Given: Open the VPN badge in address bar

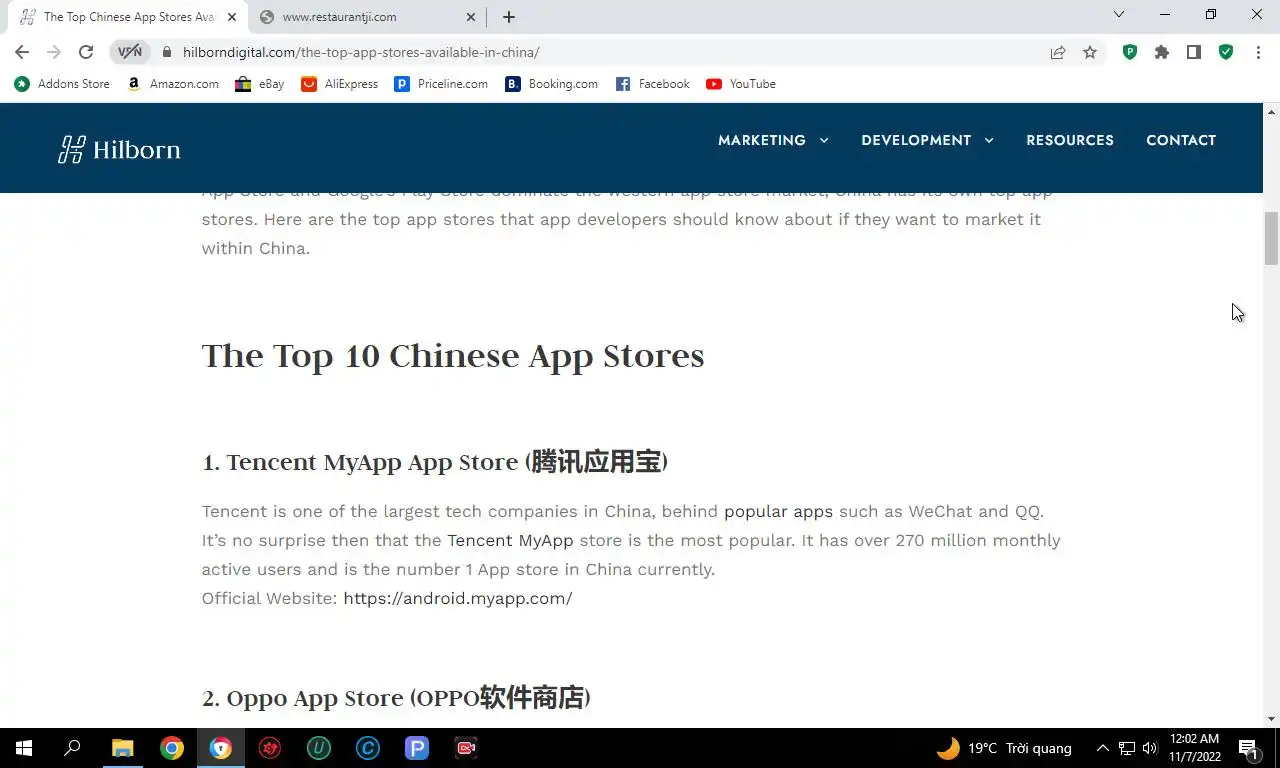Looking at the screenshot, I should point(130,52).
